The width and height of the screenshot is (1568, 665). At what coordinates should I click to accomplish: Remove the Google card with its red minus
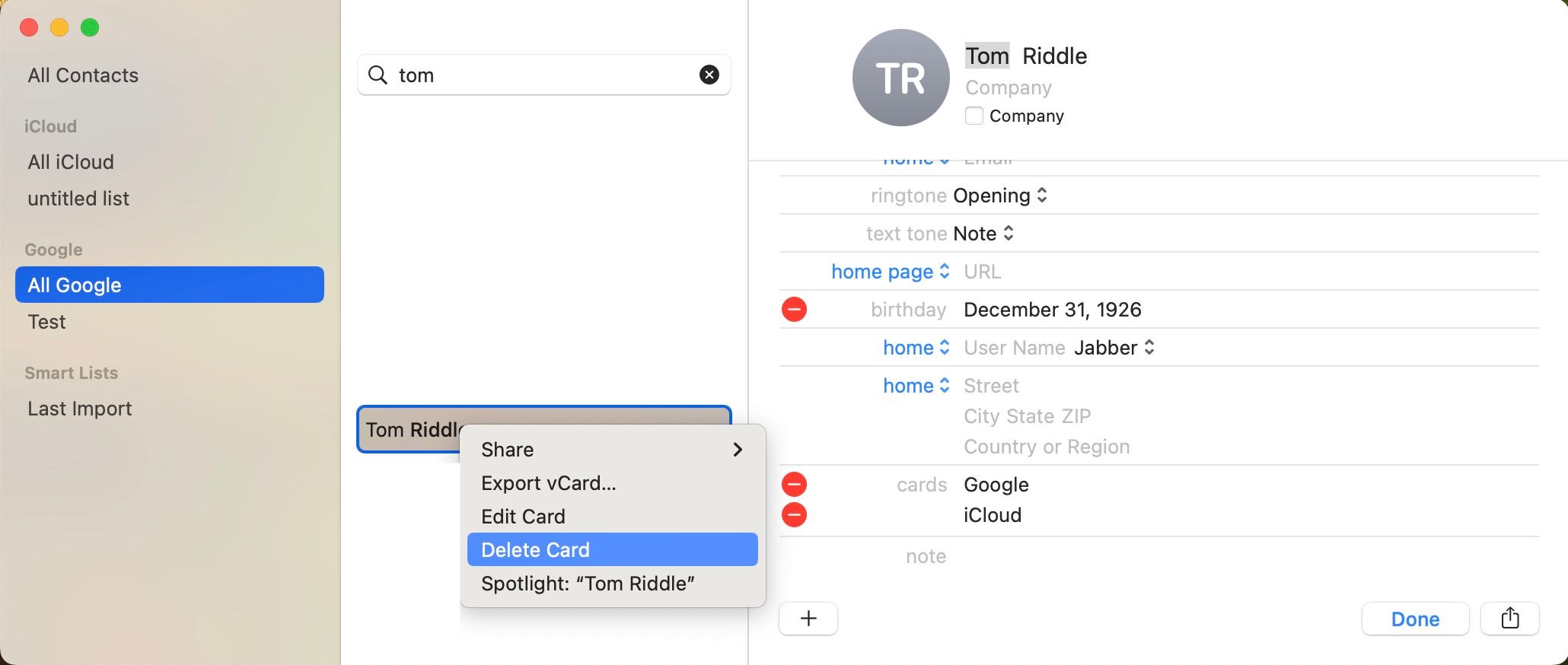(x=794, y=485)
